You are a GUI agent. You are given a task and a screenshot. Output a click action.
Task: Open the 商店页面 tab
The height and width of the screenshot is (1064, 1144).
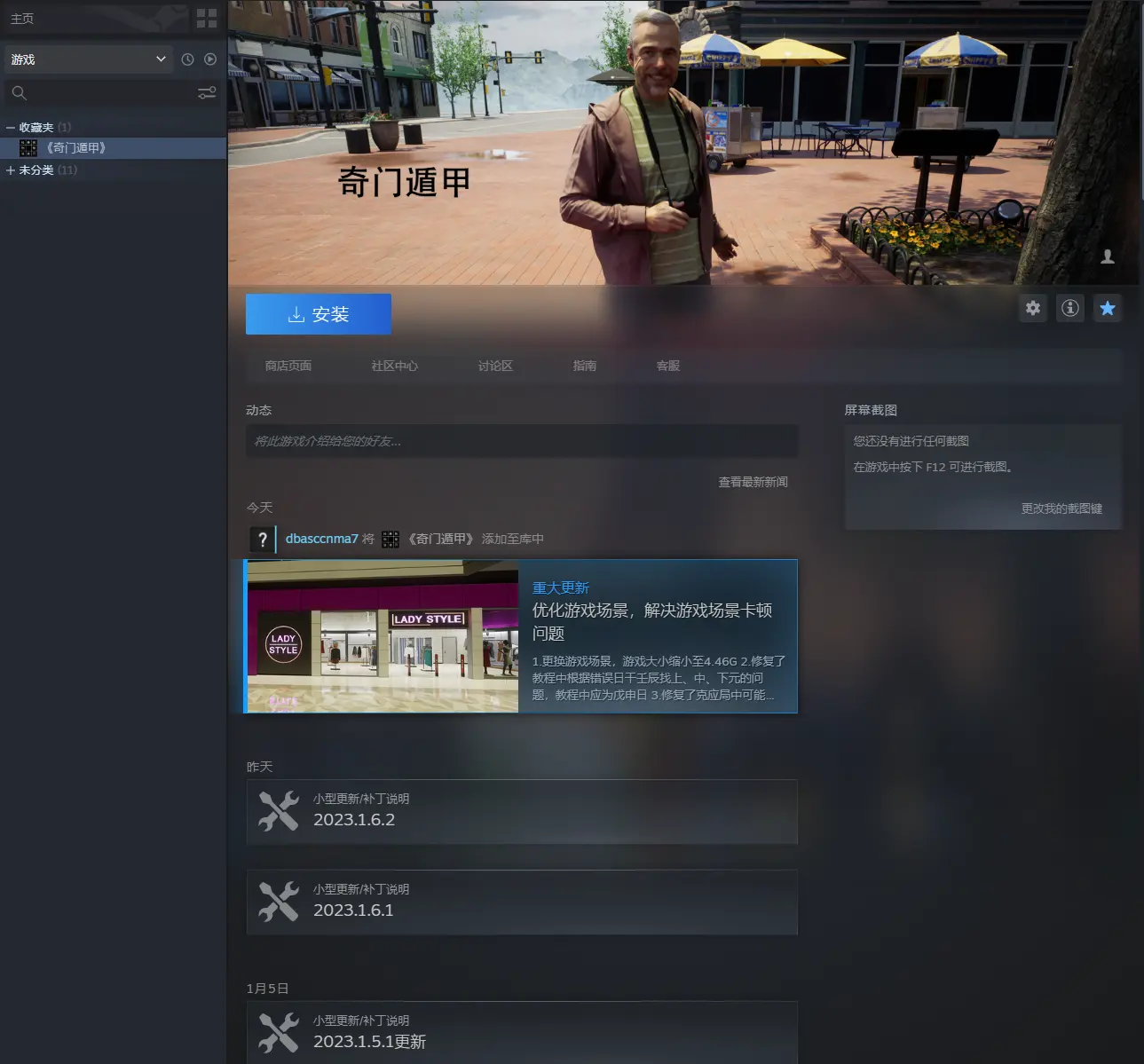(288, 366)
